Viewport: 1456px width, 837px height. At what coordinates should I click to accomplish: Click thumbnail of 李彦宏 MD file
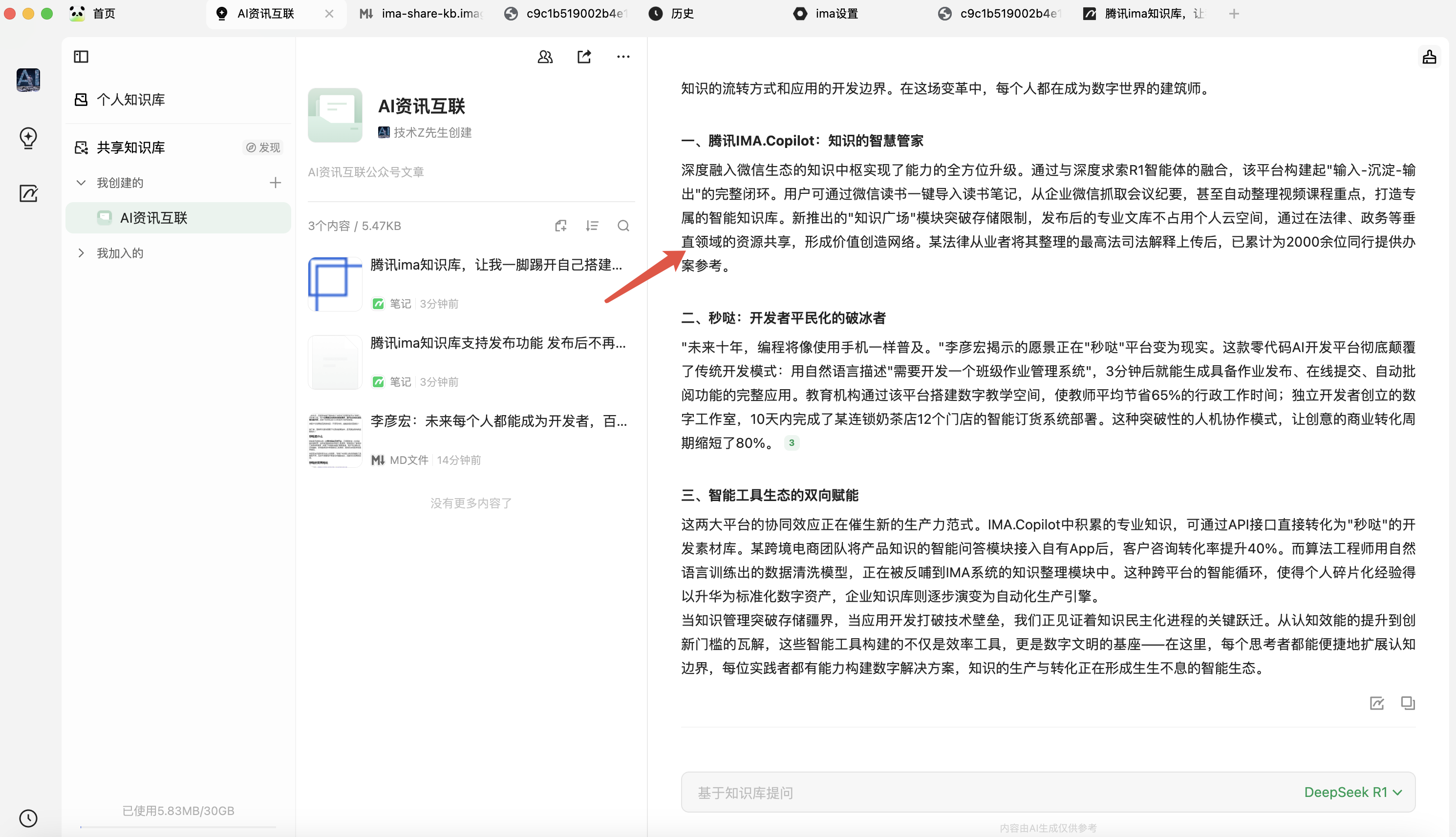335,440
